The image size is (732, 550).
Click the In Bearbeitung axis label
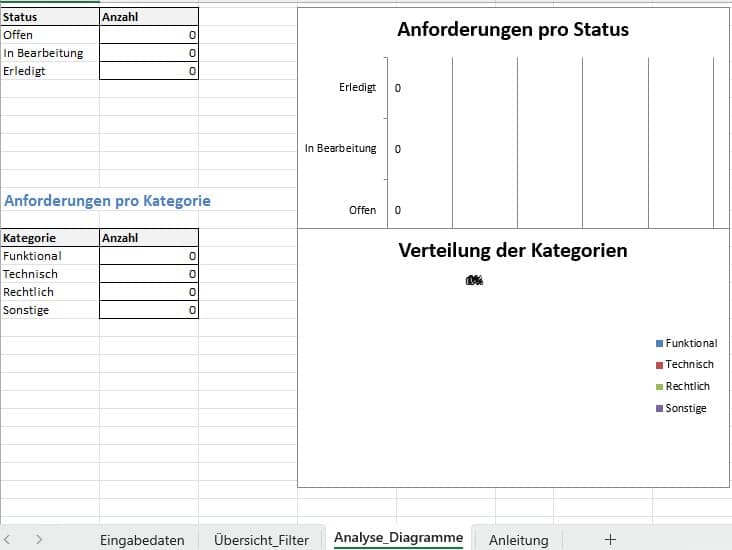point(340,148)
